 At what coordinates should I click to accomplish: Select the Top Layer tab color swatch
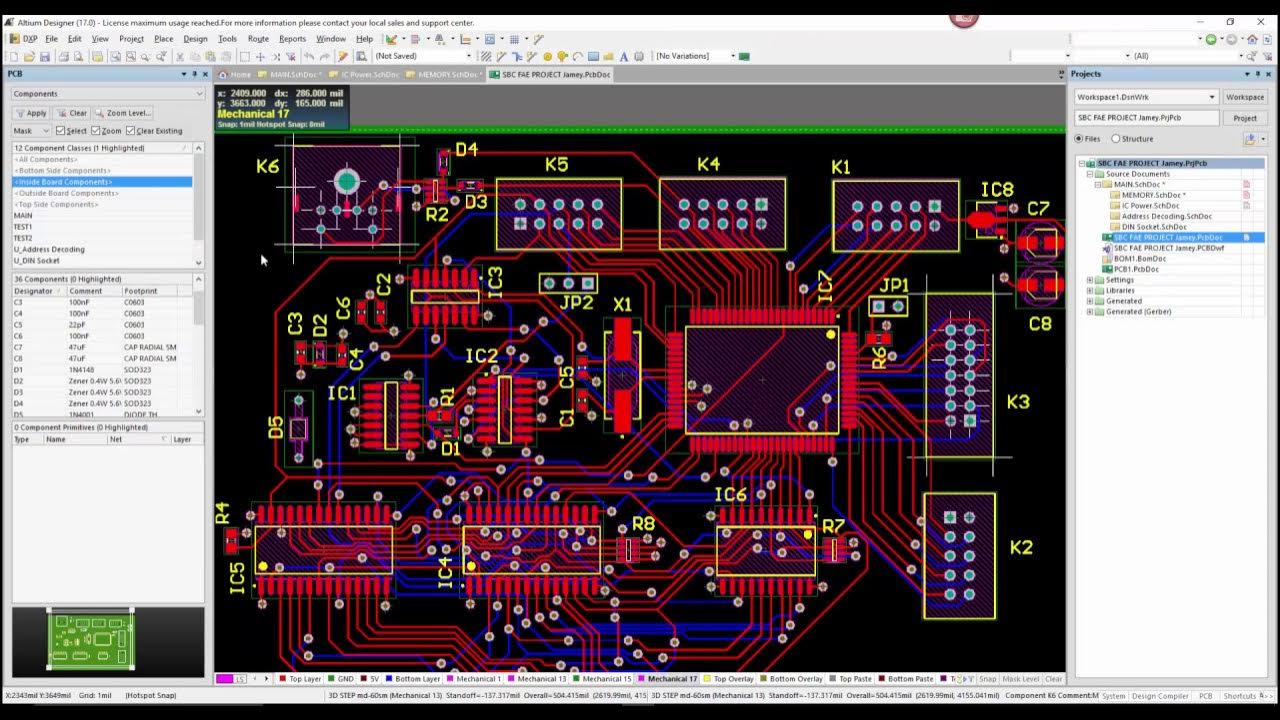coord(283,678)
